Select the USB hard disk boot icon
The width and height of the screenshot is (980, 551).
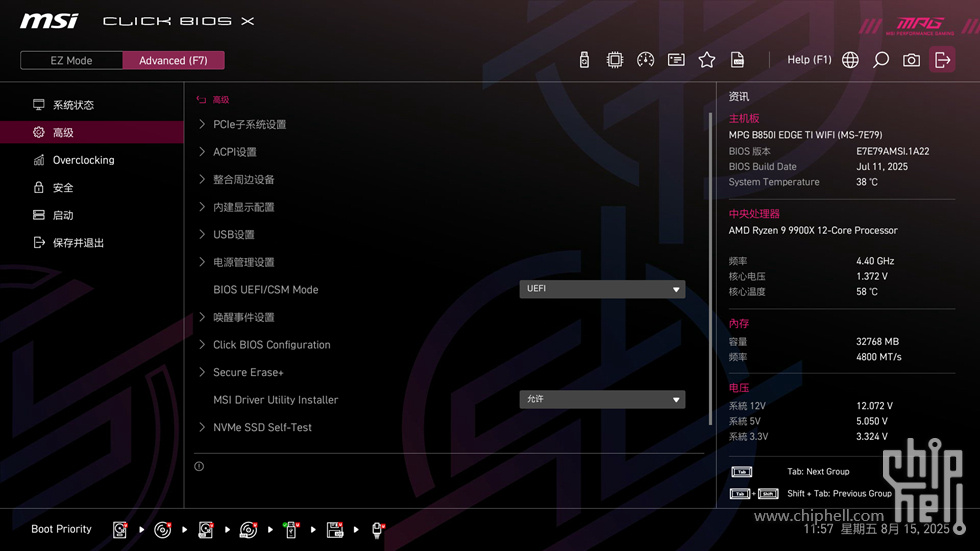206,530
